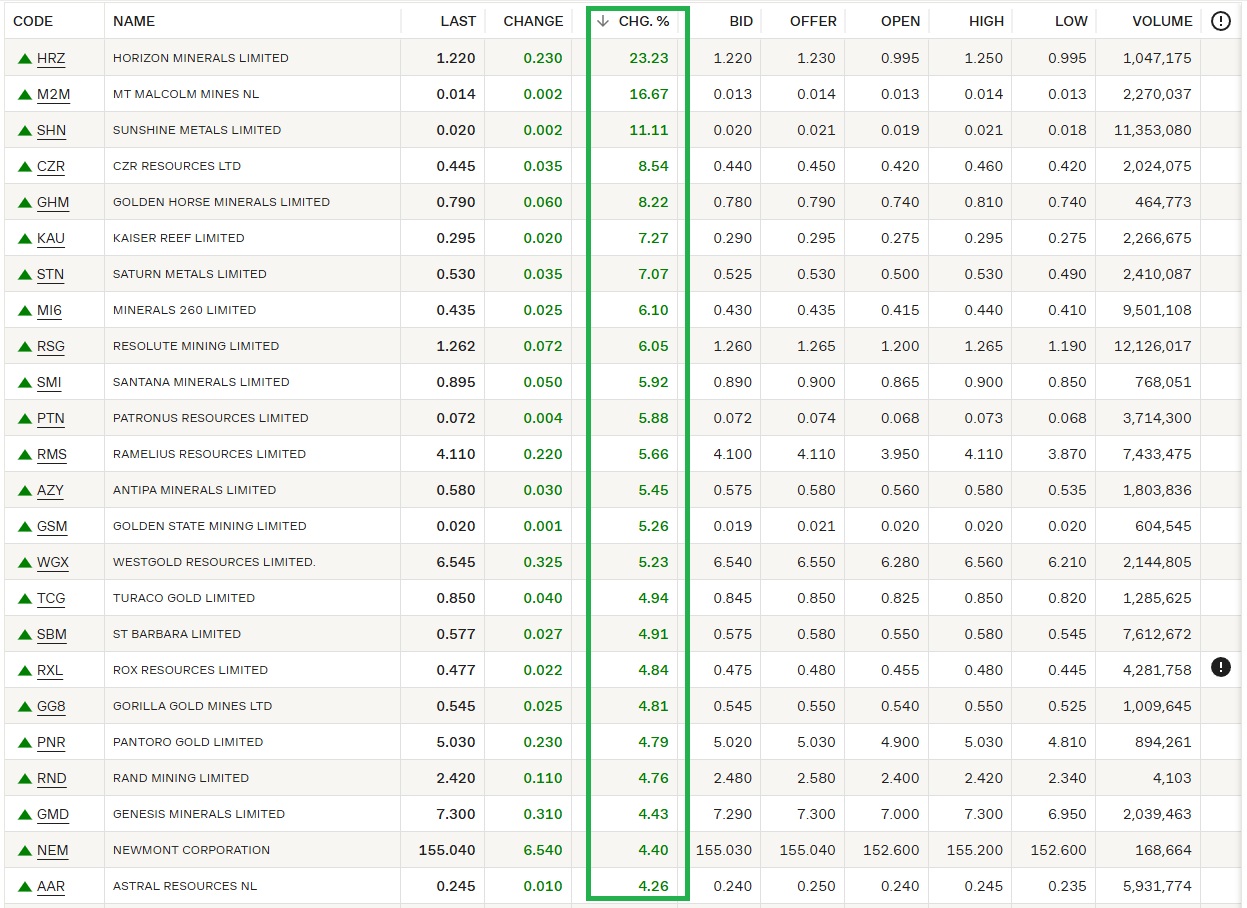Open the M2M stock code link
The width and height of the screenshot is (1247, 908).
coord(53,95)
